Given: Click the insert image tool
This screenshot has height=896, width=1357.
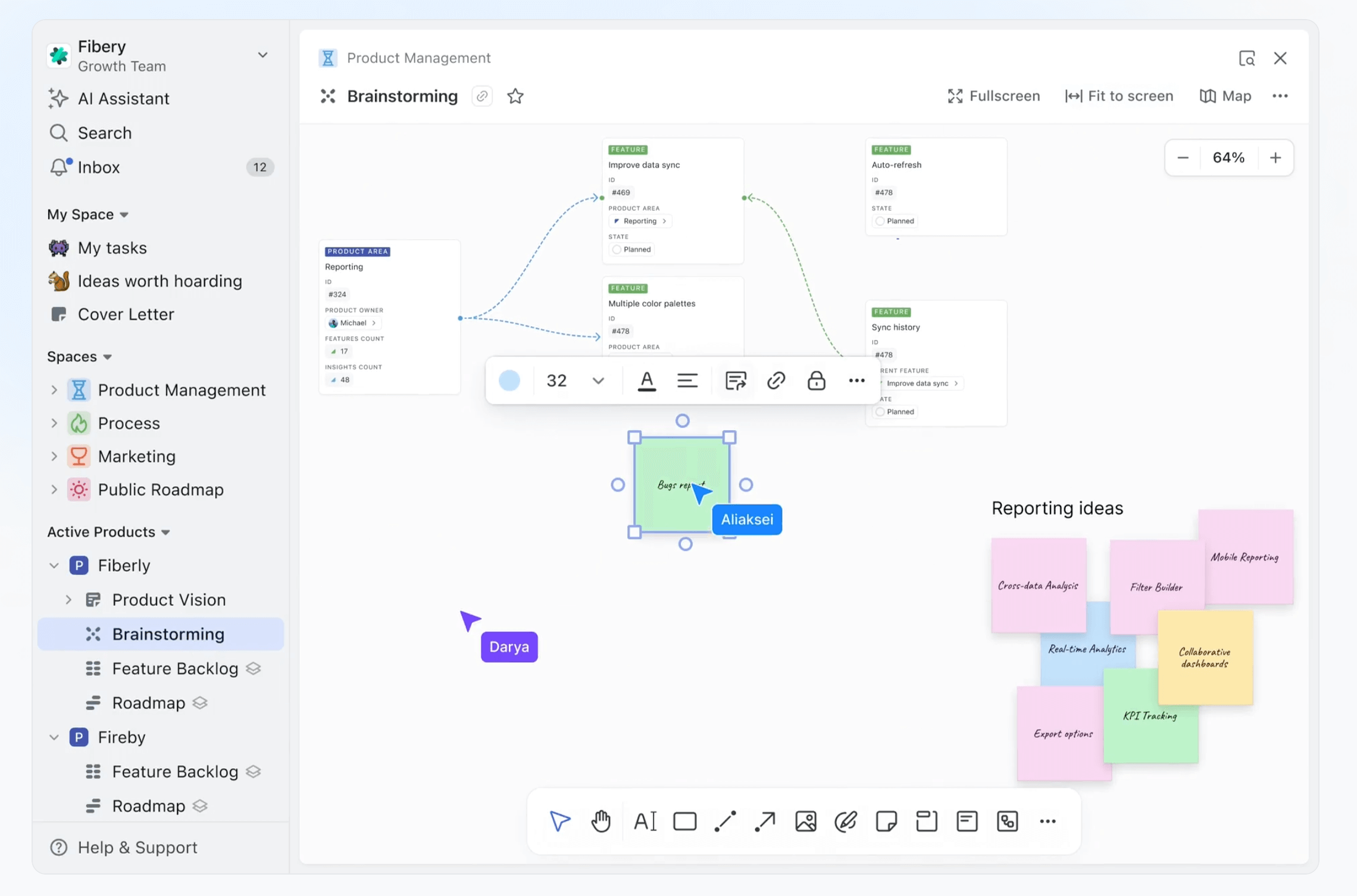Looking at the screenshot, I should (x=805, y=821).
